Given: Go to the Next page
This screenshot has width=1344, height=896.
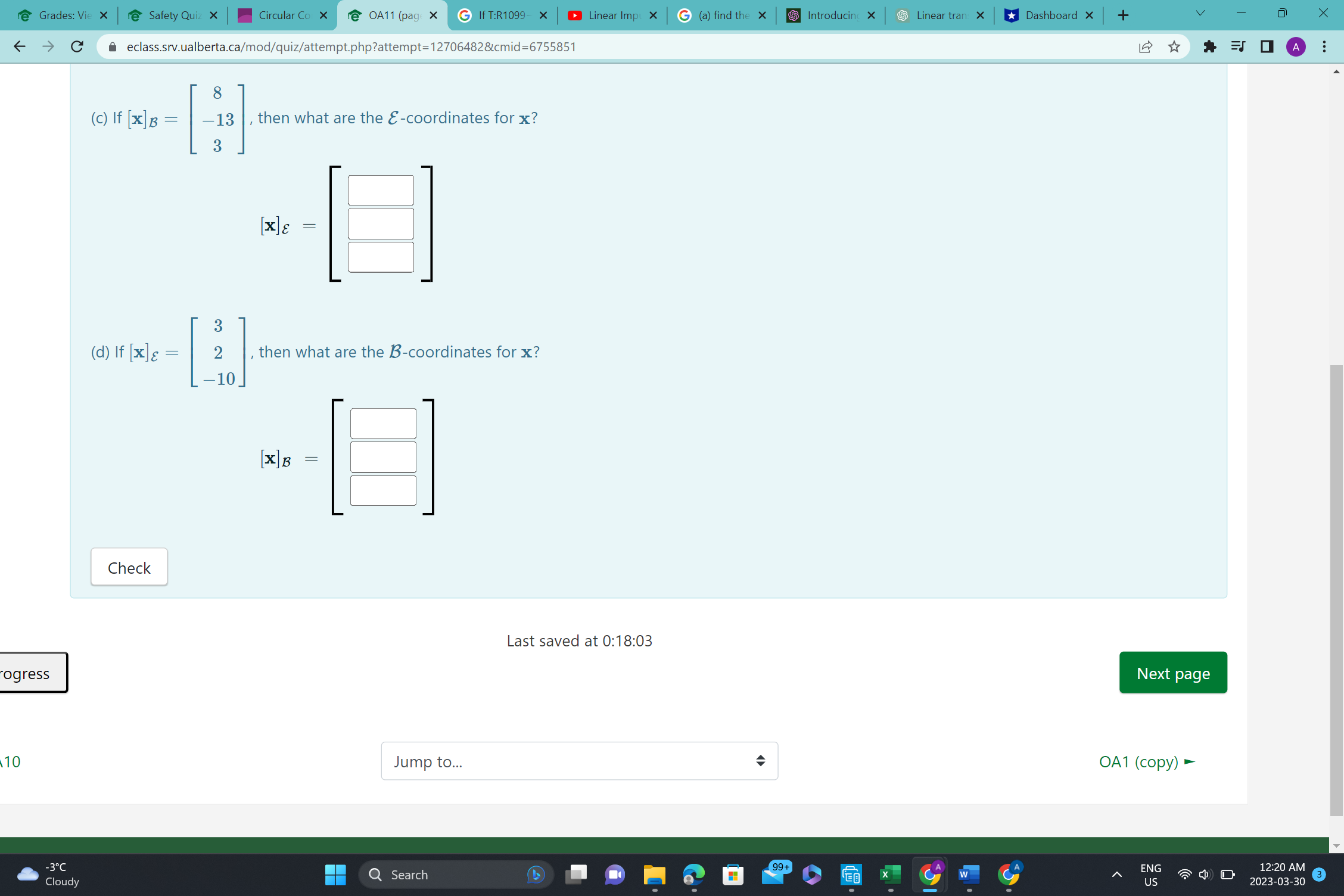Looking at the screenshot, I should point(1172,672).
